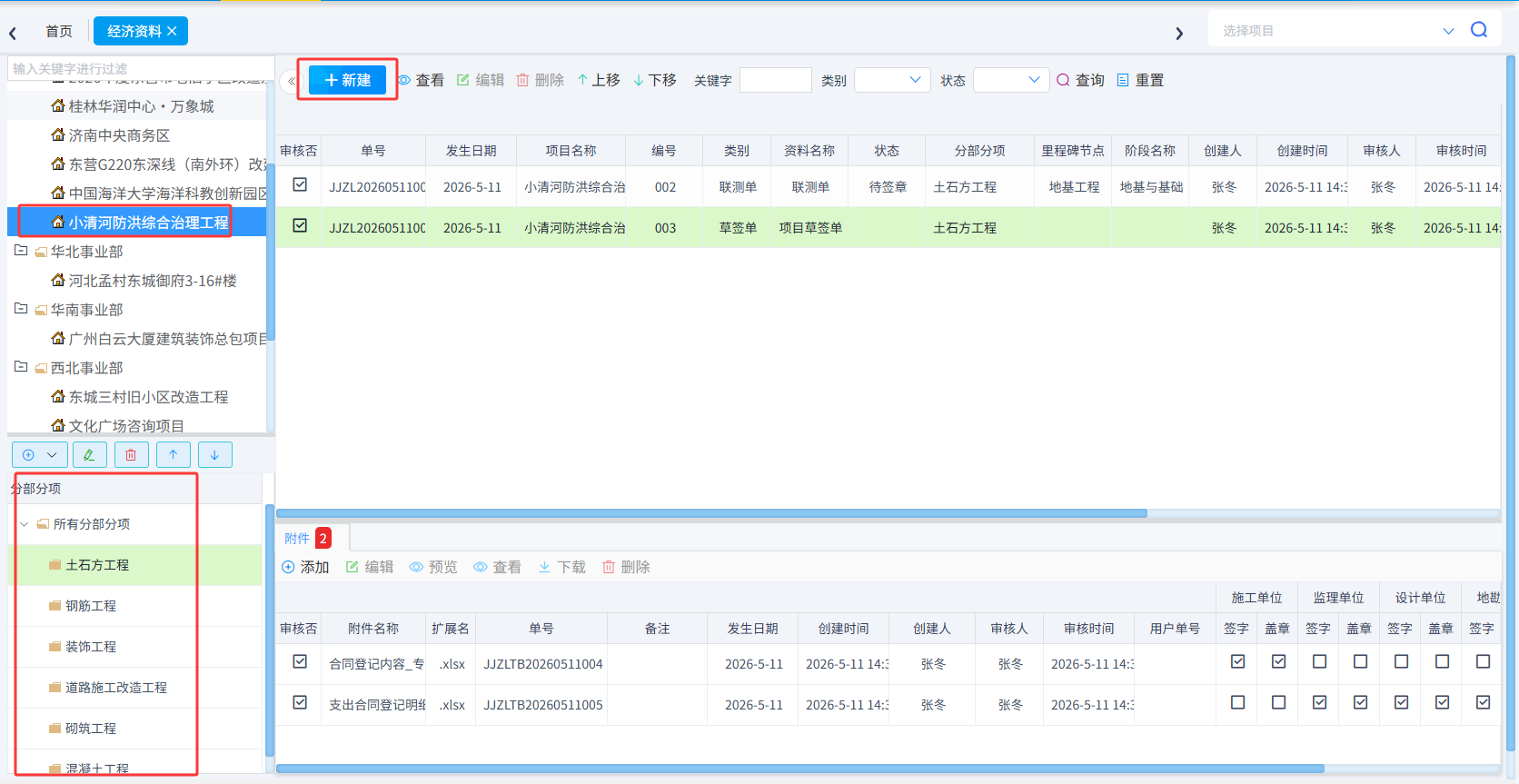Image resolution: width=1519 pixels, height=784 pixels.
Task: Click 添加 in attachments toolbar
Action: [x=305, y=567]
